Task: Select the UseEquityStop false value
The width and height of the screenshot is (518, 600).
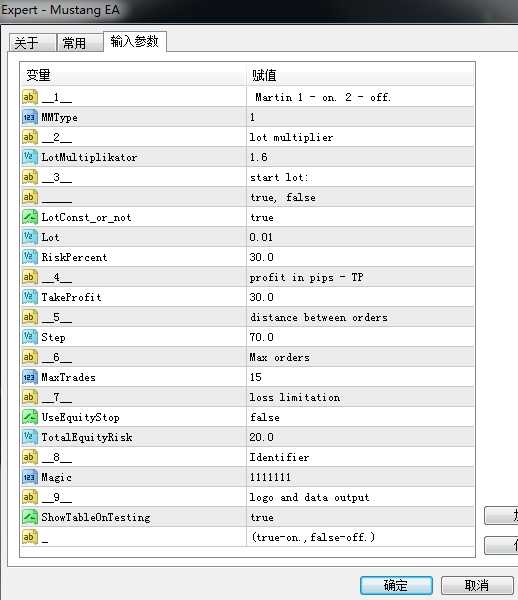Action: [x=360, y=417]
